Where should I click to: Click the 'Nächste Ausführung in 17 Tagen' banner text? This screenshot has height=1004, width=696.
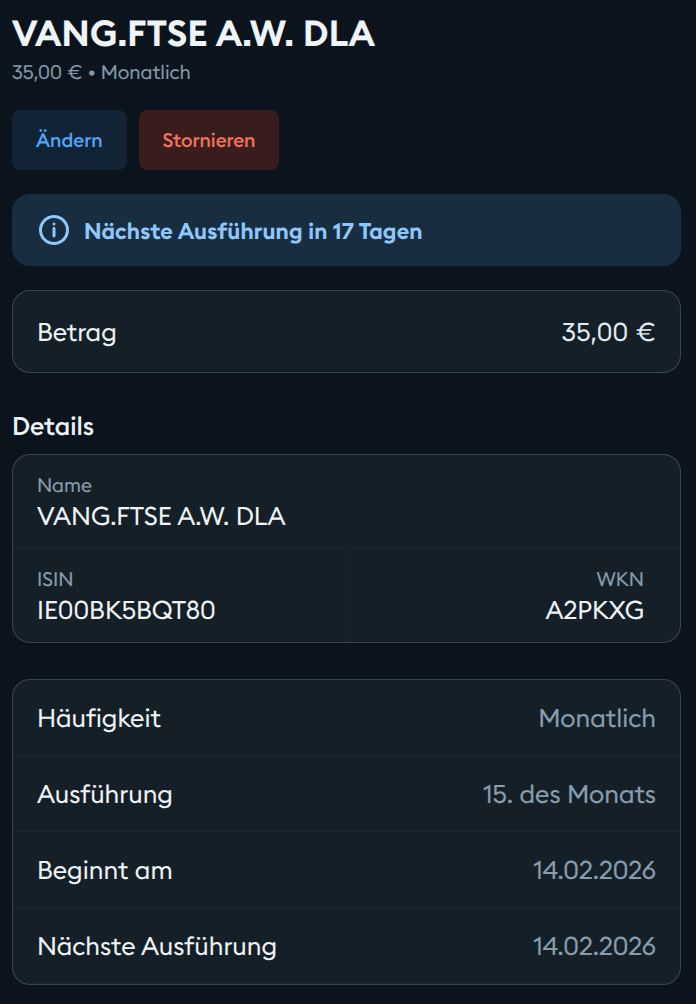(253, 232)
